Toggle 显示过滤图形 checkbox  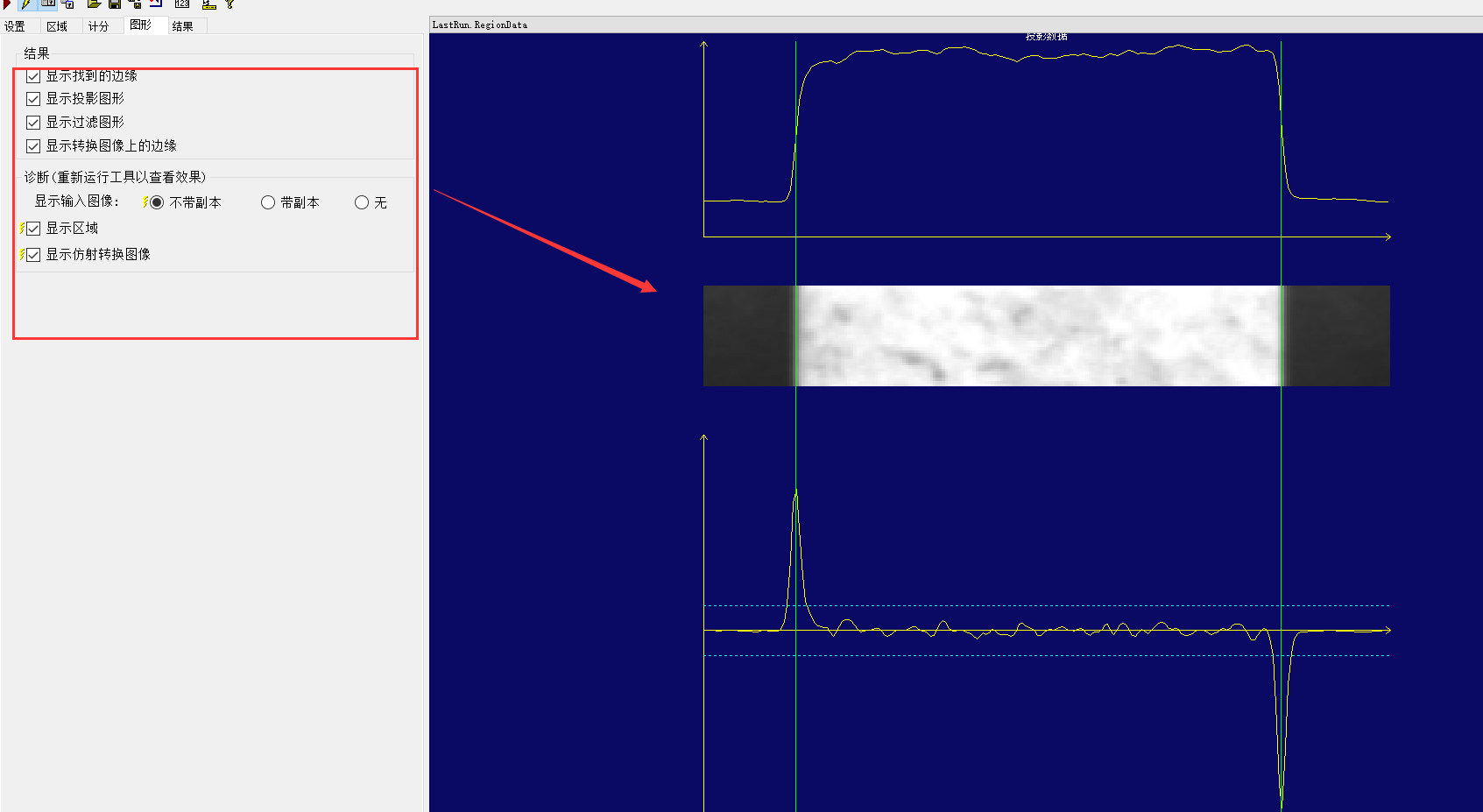coord(33,123)
